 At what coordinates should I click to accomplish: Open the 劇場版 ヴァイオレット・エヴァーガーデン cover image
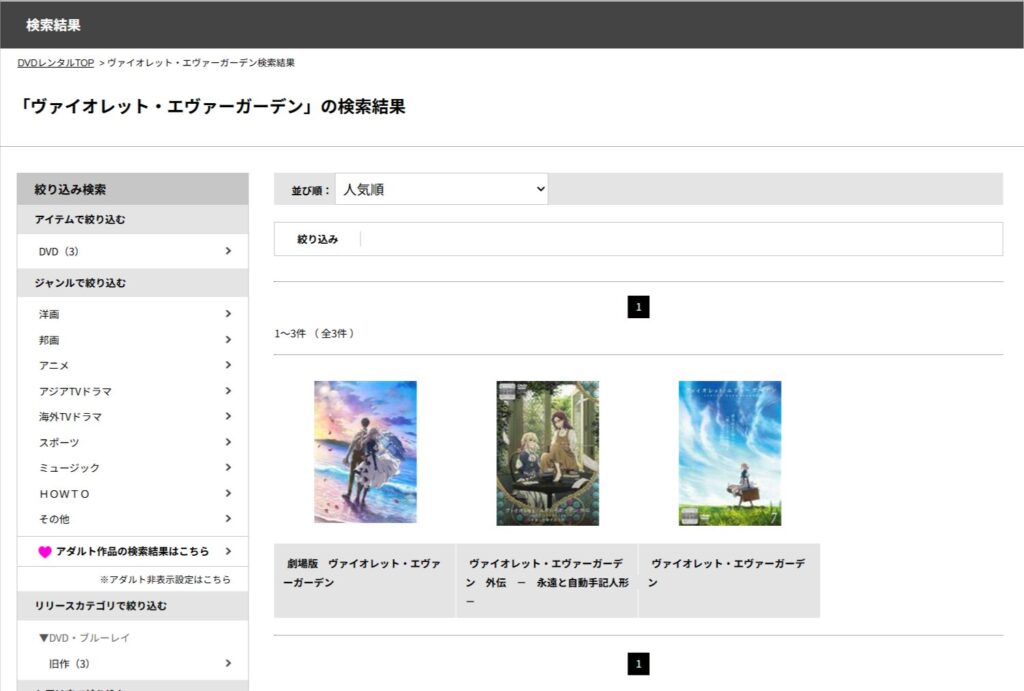click(365, 453)
